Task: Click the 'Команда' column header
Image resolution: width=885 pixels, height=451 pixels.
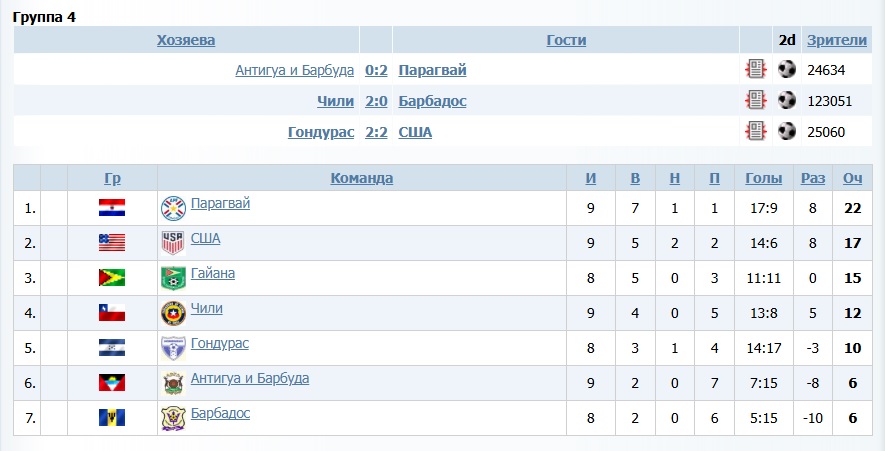Action: tap(361, 178)
